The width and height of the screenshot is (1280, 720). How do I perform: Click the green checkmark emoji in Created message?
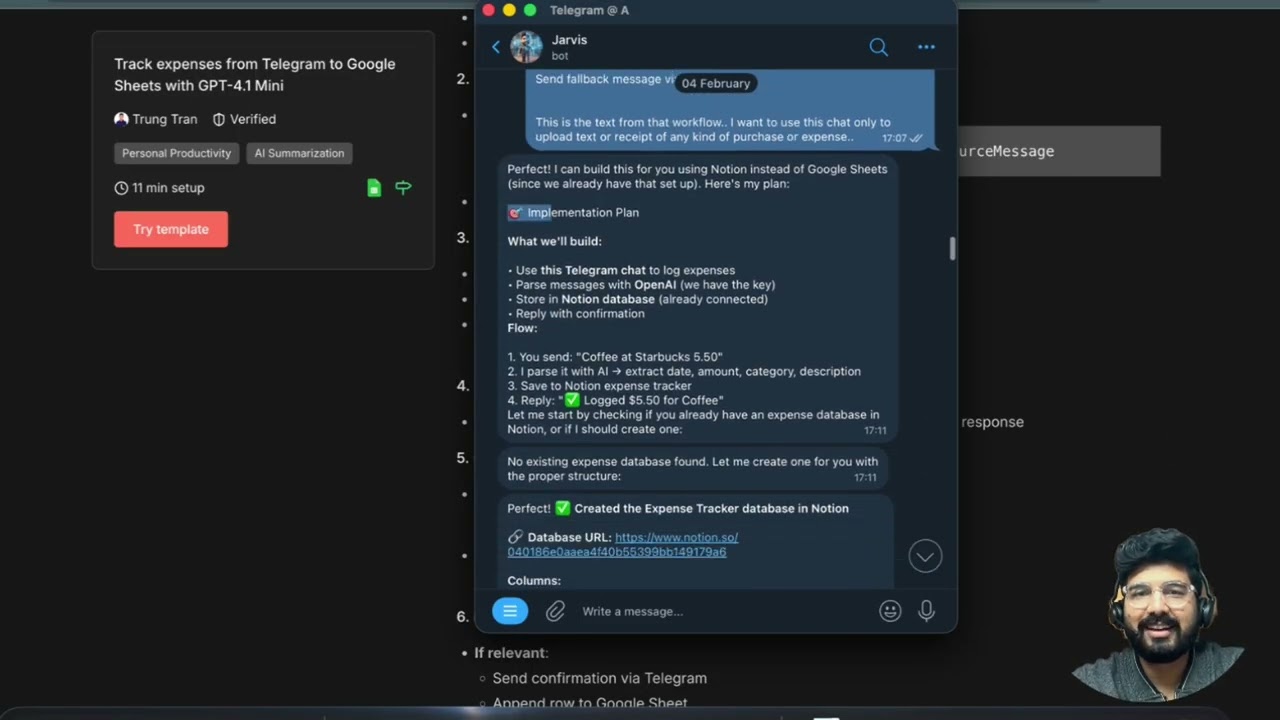click(562, 508)
